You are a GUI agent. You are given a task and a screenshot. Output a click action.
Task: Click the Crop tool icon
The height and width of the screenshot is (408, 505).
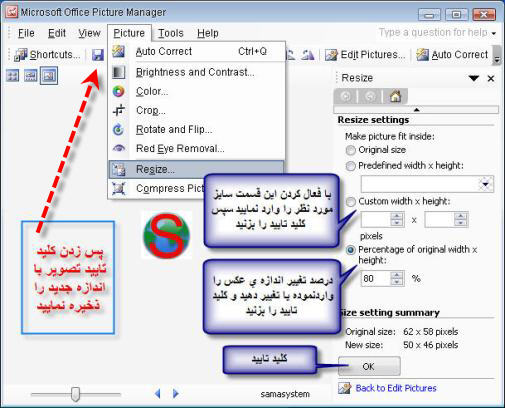(x=118, y=110)
